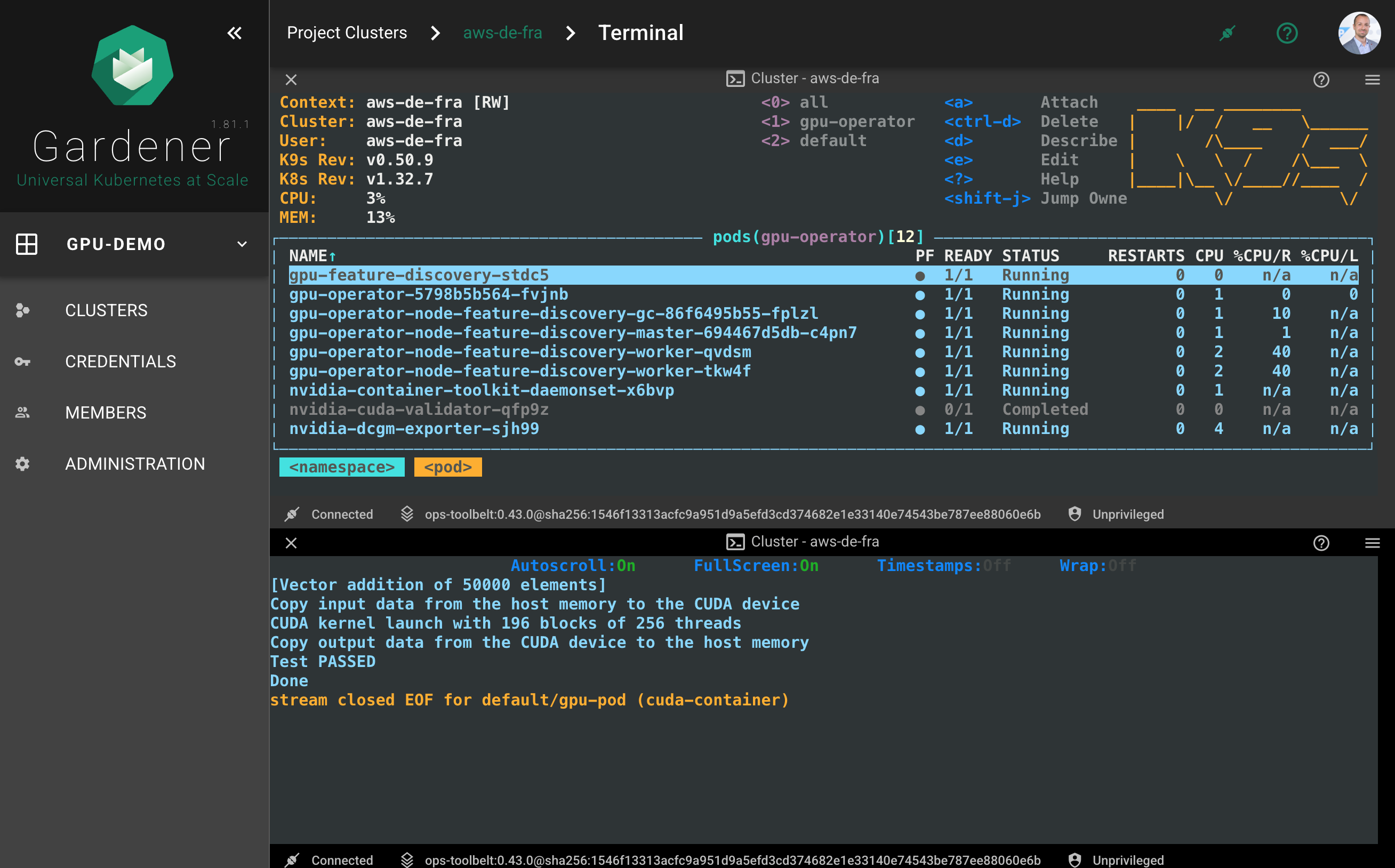Select pod node-feature-discovery-gc-86f6495b55-fplzl
1395x868 pixels.
click(823, 314)
